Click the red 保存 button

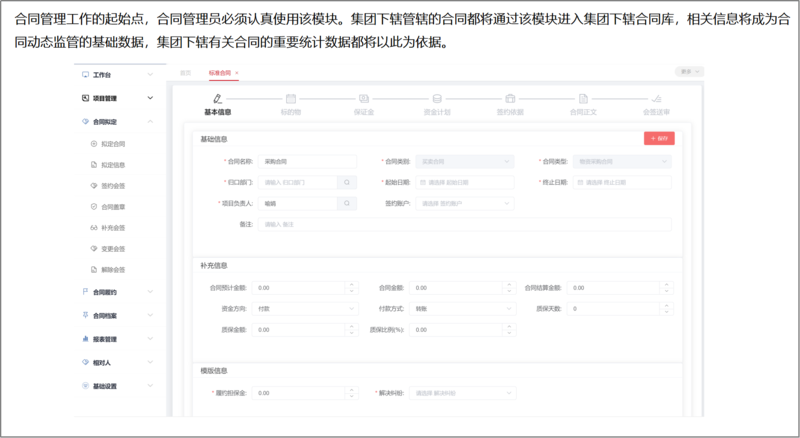(x=659, y=138)
